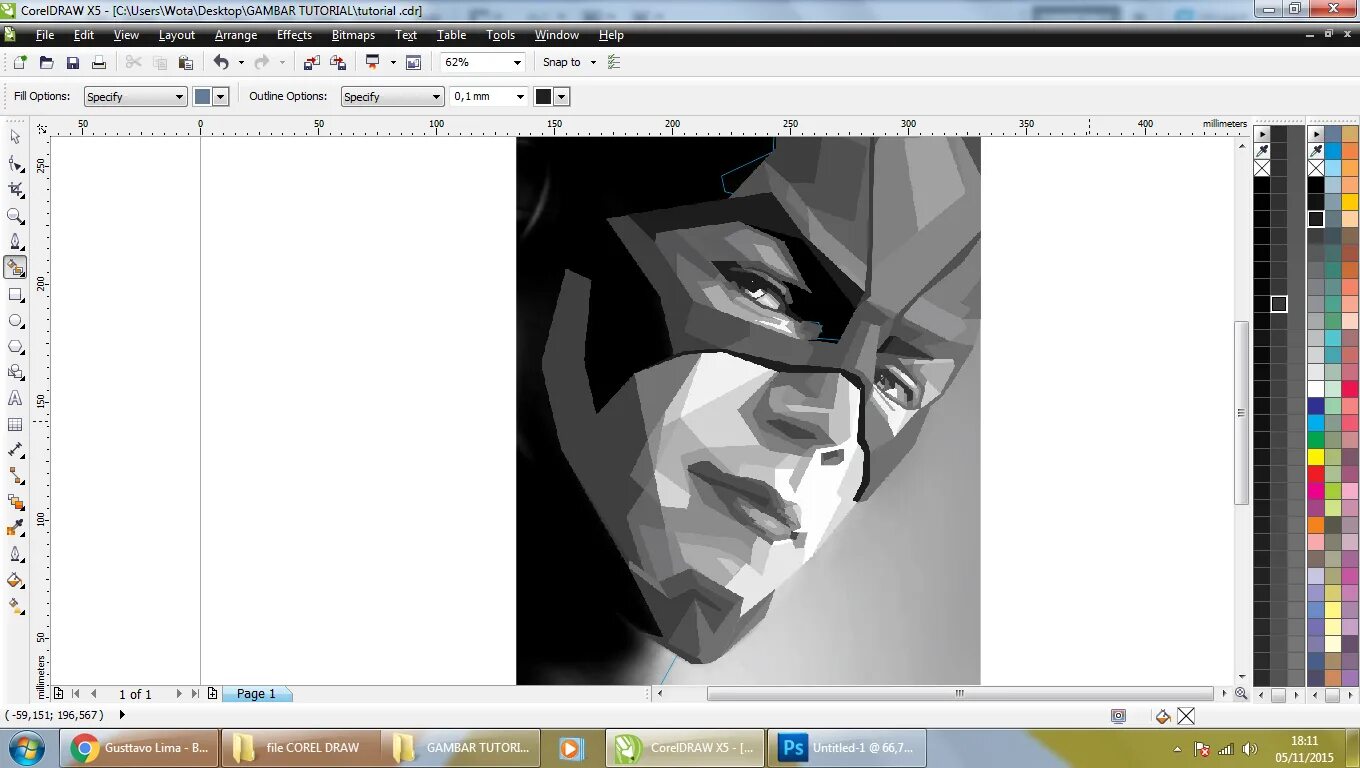Select the Freehand pen tool
This screenshot has height=768, width=1360.
pos(15,242)
